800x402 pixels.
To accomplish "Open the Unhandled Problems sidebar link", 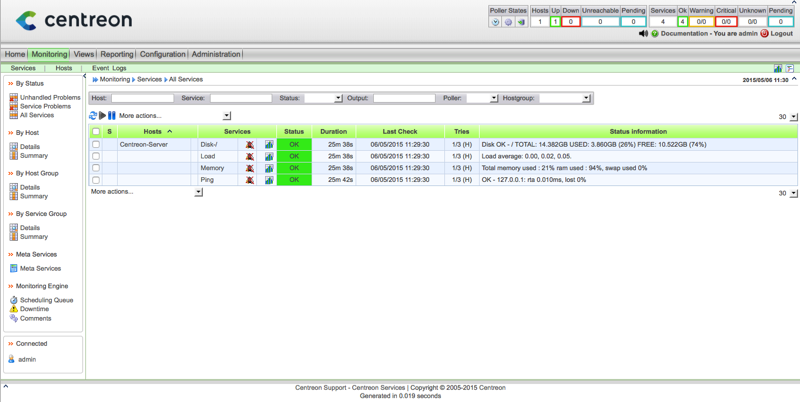I will [50, 98].
